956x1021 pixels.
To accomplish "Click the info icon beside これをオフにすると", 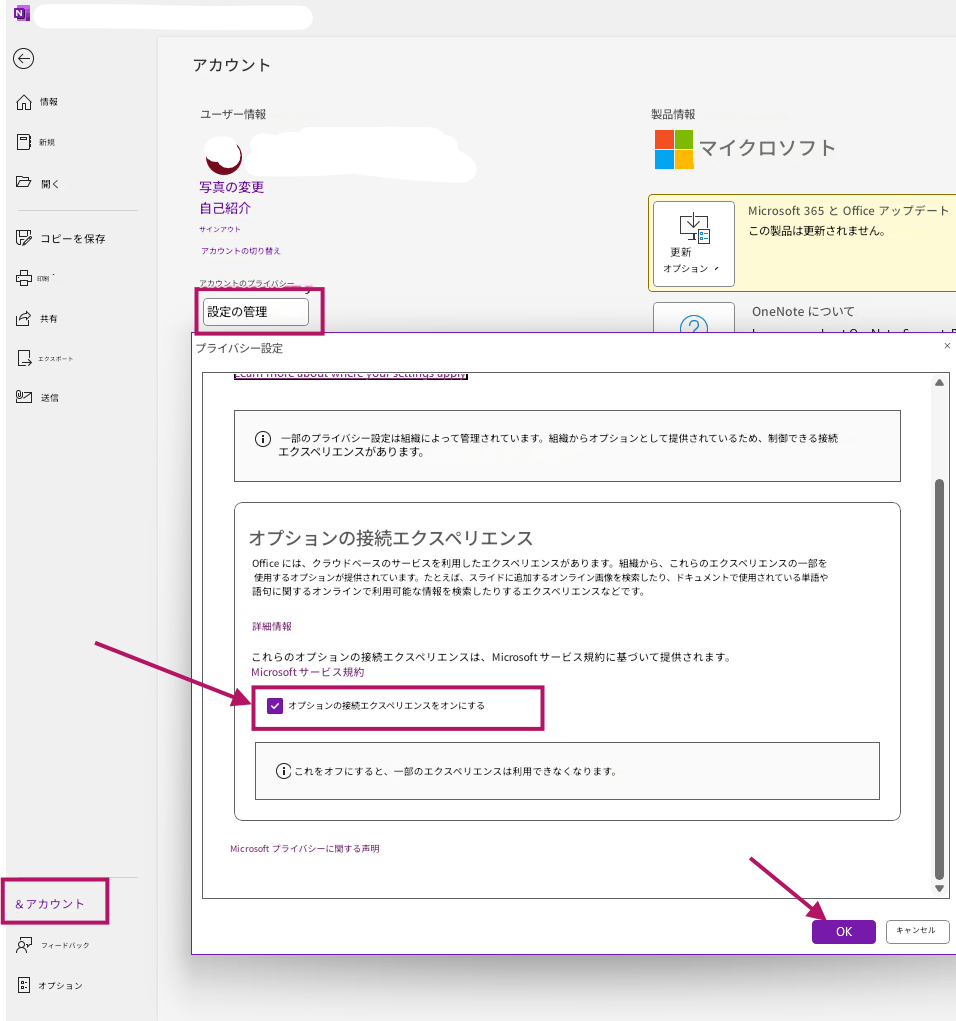I will click(283, 771).
